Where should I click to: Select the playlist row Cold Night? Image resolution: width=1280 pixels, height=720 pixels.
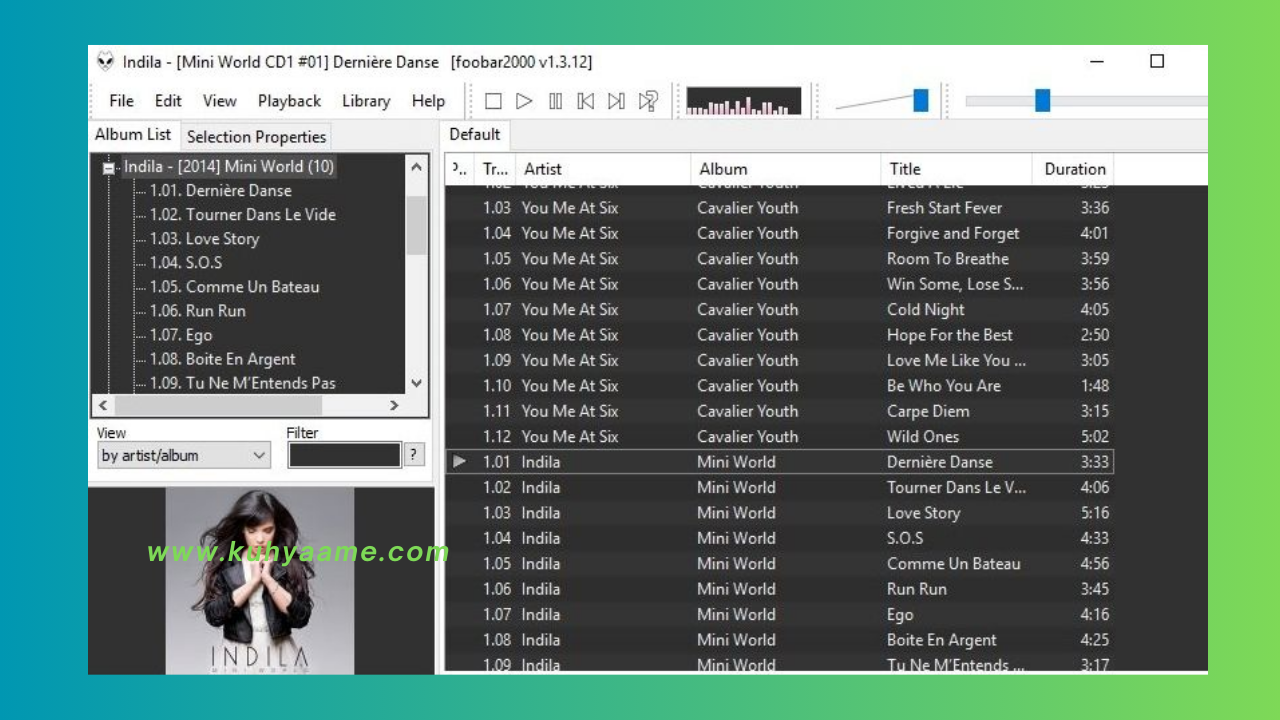pos(779,310)
